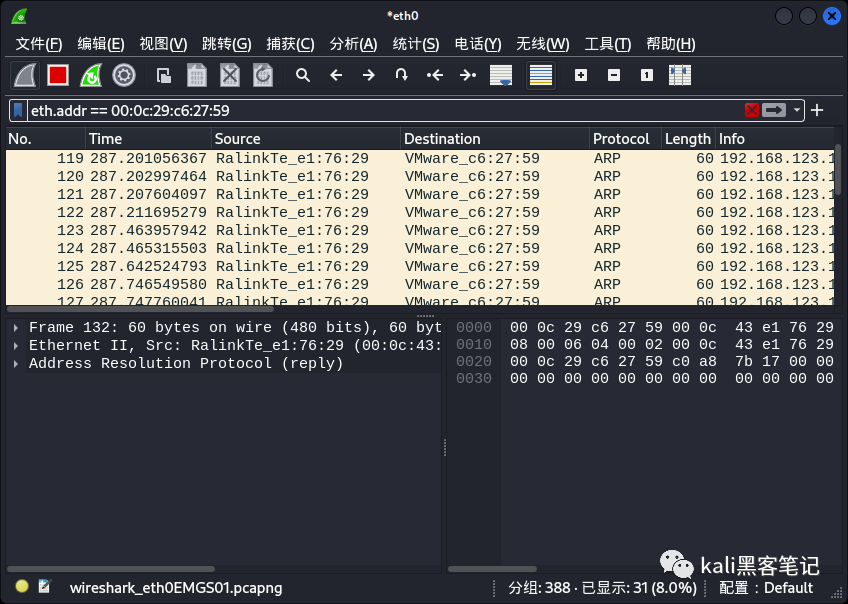Open the display filter bookmark icon
This screenshot has height=604, width=848.
click(x=18, y=110)
